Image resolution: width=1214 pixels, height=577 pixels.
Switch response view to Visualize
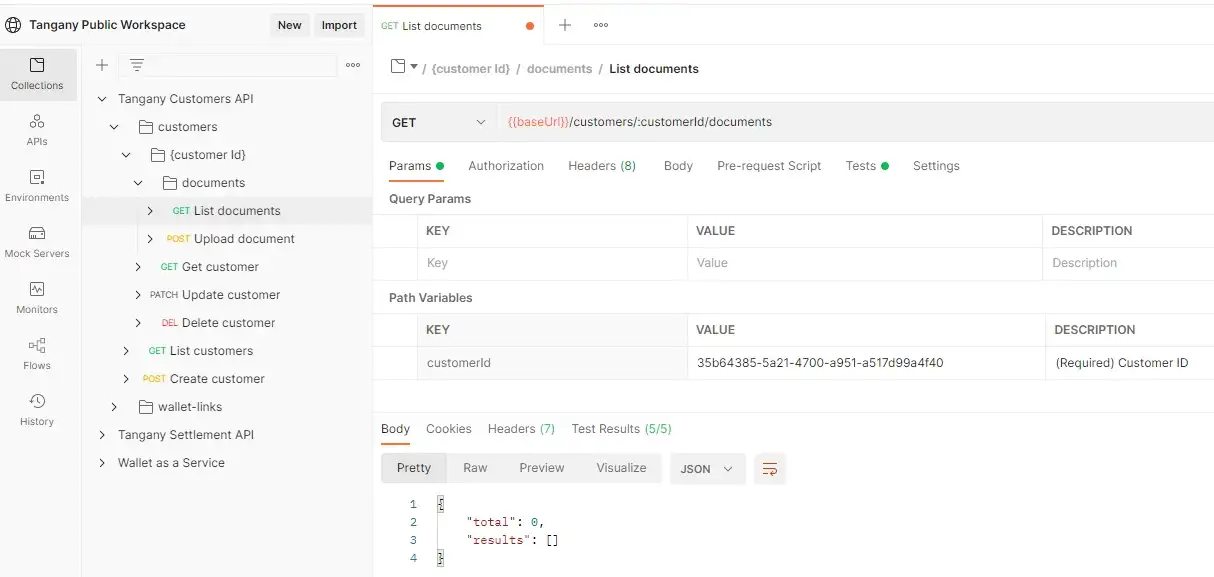tap(621, 468)
